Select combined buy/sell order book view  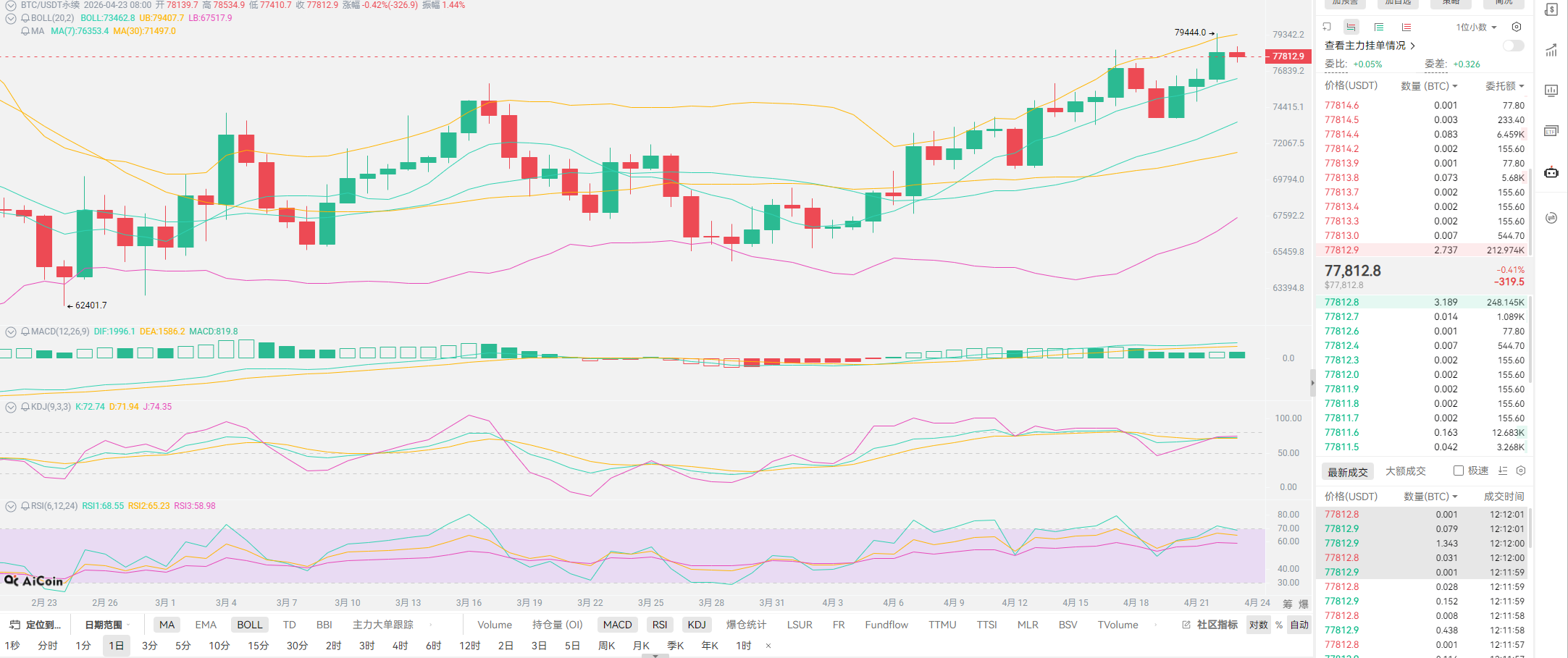1351,28
